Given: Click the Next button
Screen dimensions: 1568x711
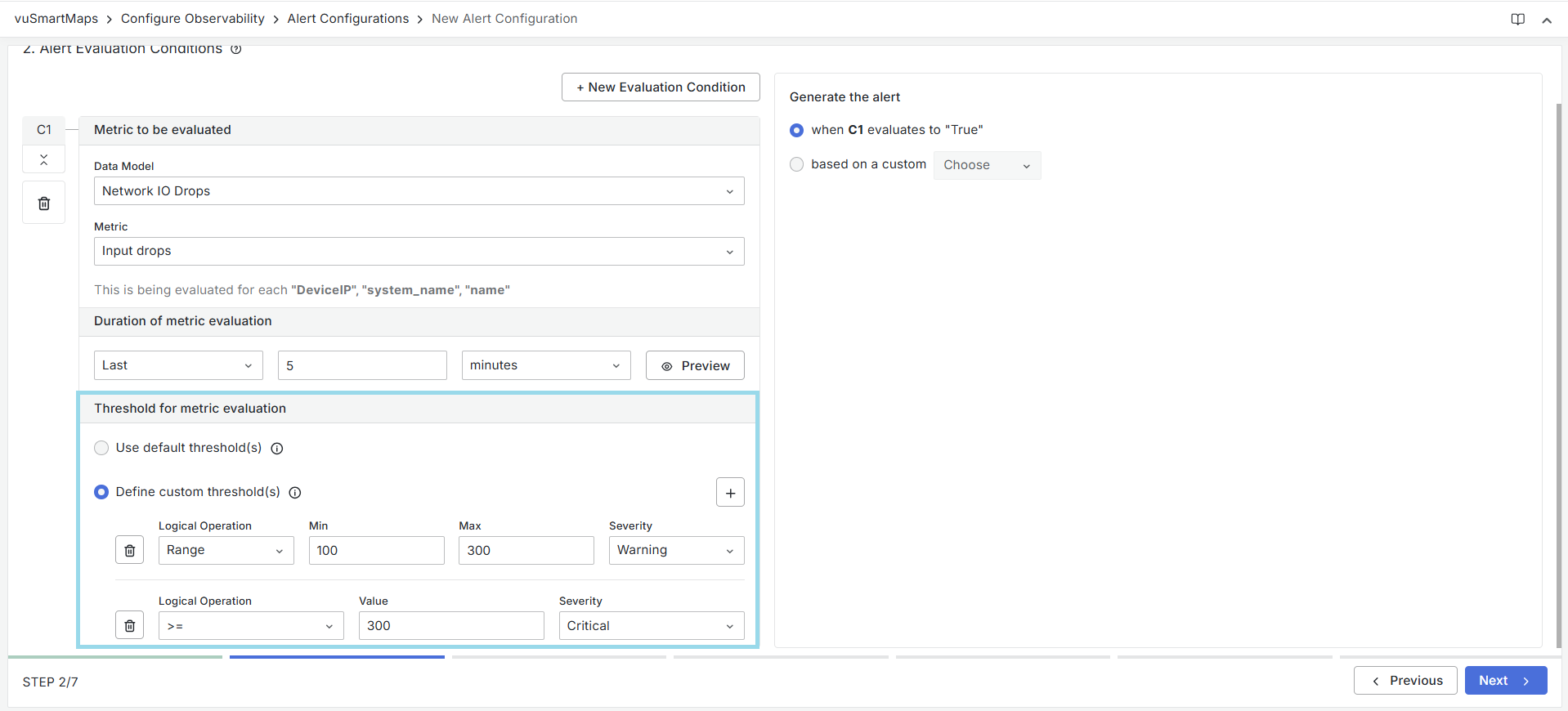Looking at the screenshot, I should [x=1504, y=681].
